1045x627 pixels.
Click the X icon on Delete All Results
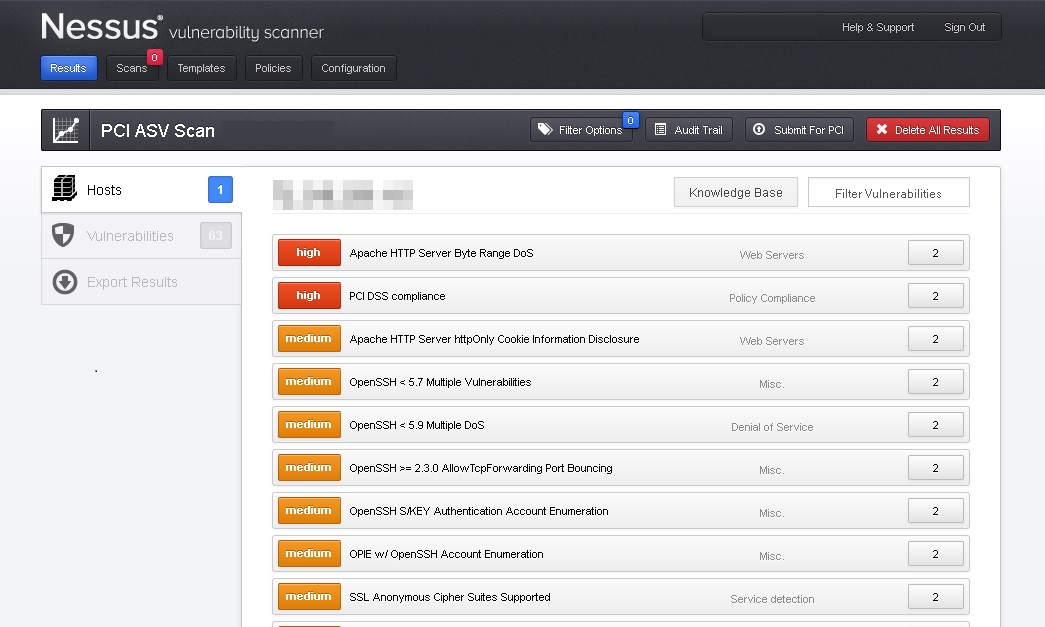tap(881, 130)
